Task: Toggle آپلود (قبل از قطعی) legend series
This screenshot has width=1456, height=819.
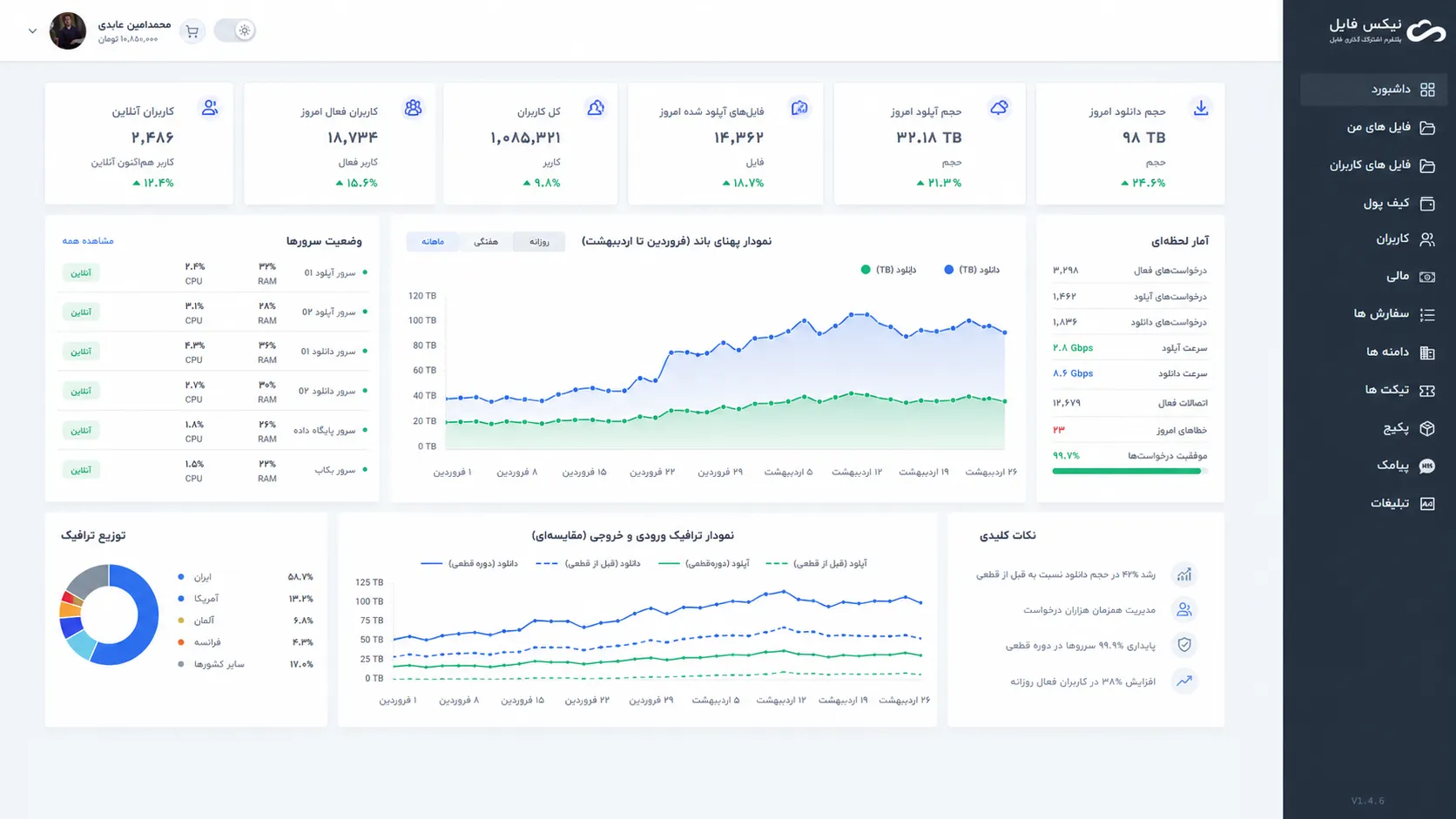Action: [816, 564]
